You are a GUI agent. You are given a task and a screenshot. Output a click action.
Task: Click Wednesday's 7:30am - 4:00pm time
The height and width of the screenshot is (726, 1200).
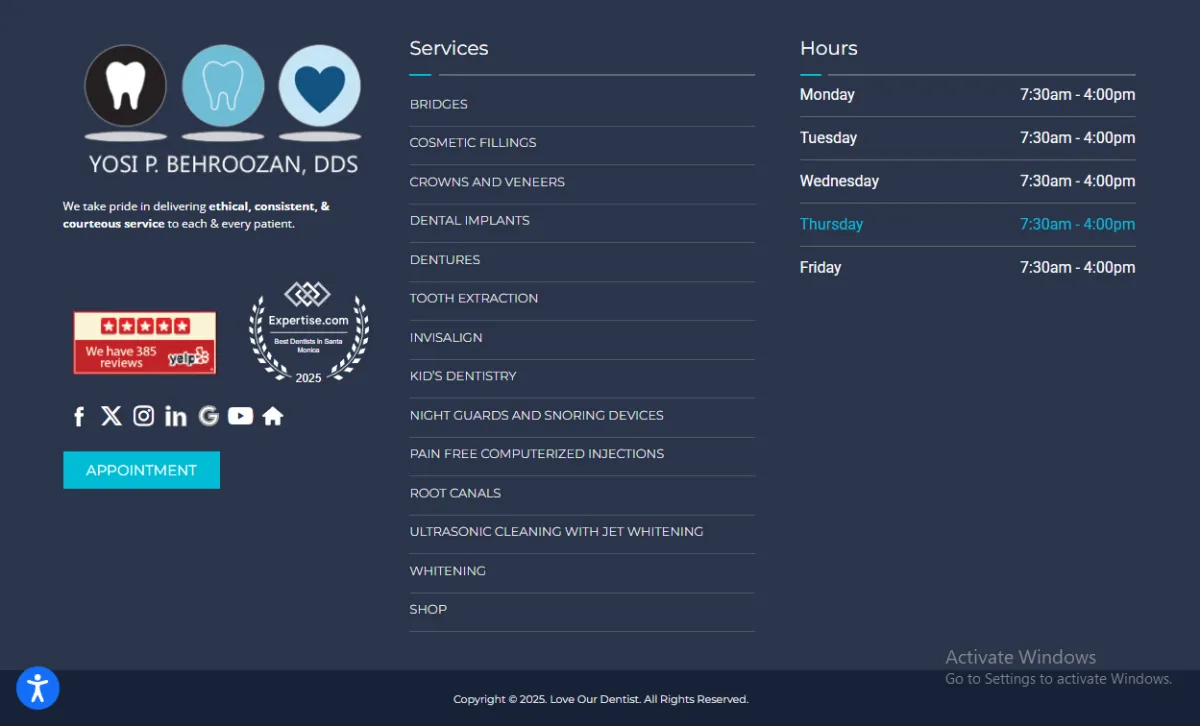tap(1077, 181)
